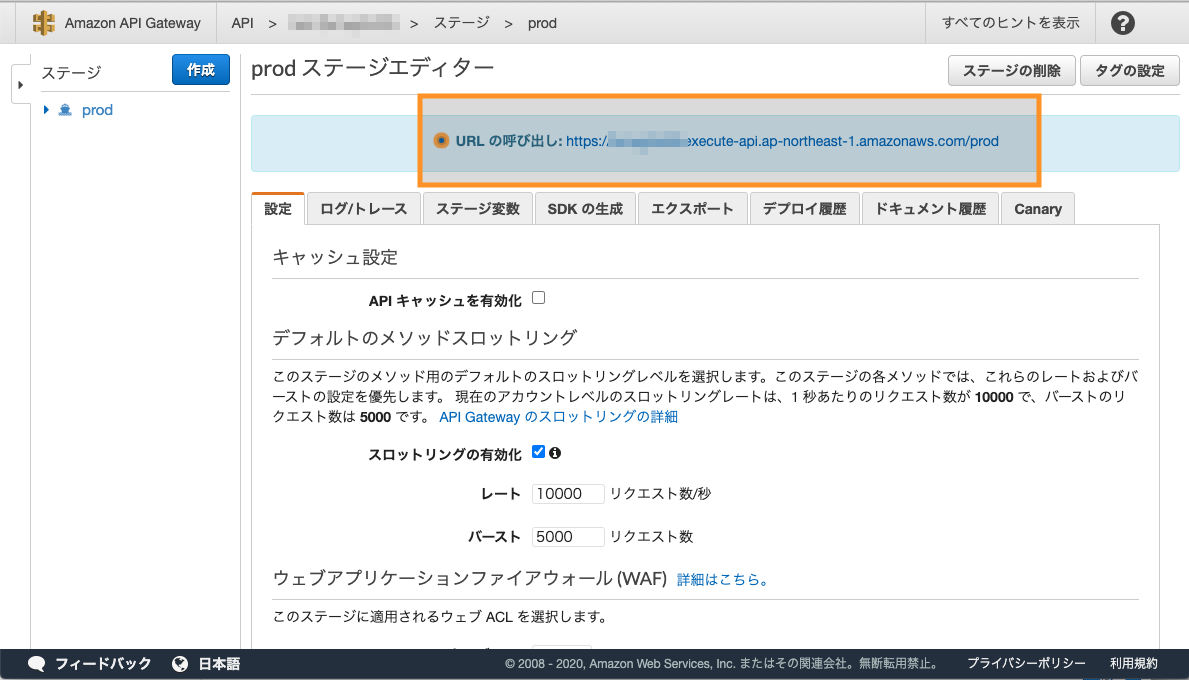Viewport: 1189px width, 680px height.
Task: Switch to the SDK の生成 tab
Action: point(585,209)
